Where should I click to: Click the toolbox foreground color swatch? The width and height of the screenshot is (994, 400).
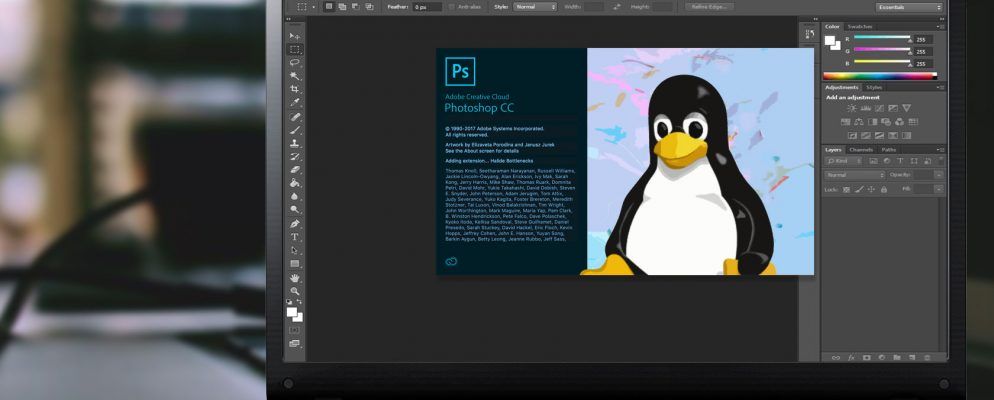coord(292,312)
